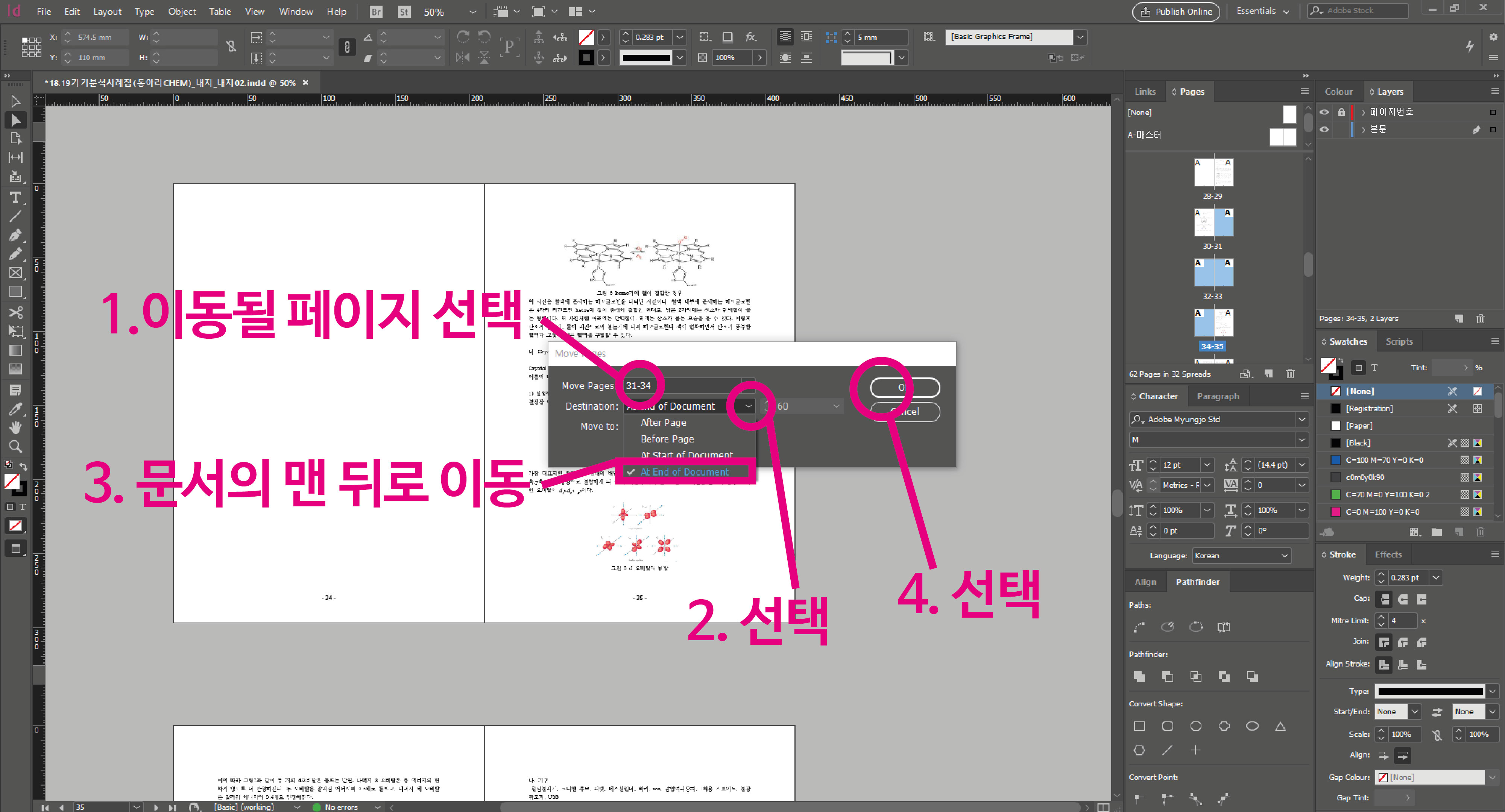Select the Scissors tool
1505x812 pixels.
click(x=16, y=312)
